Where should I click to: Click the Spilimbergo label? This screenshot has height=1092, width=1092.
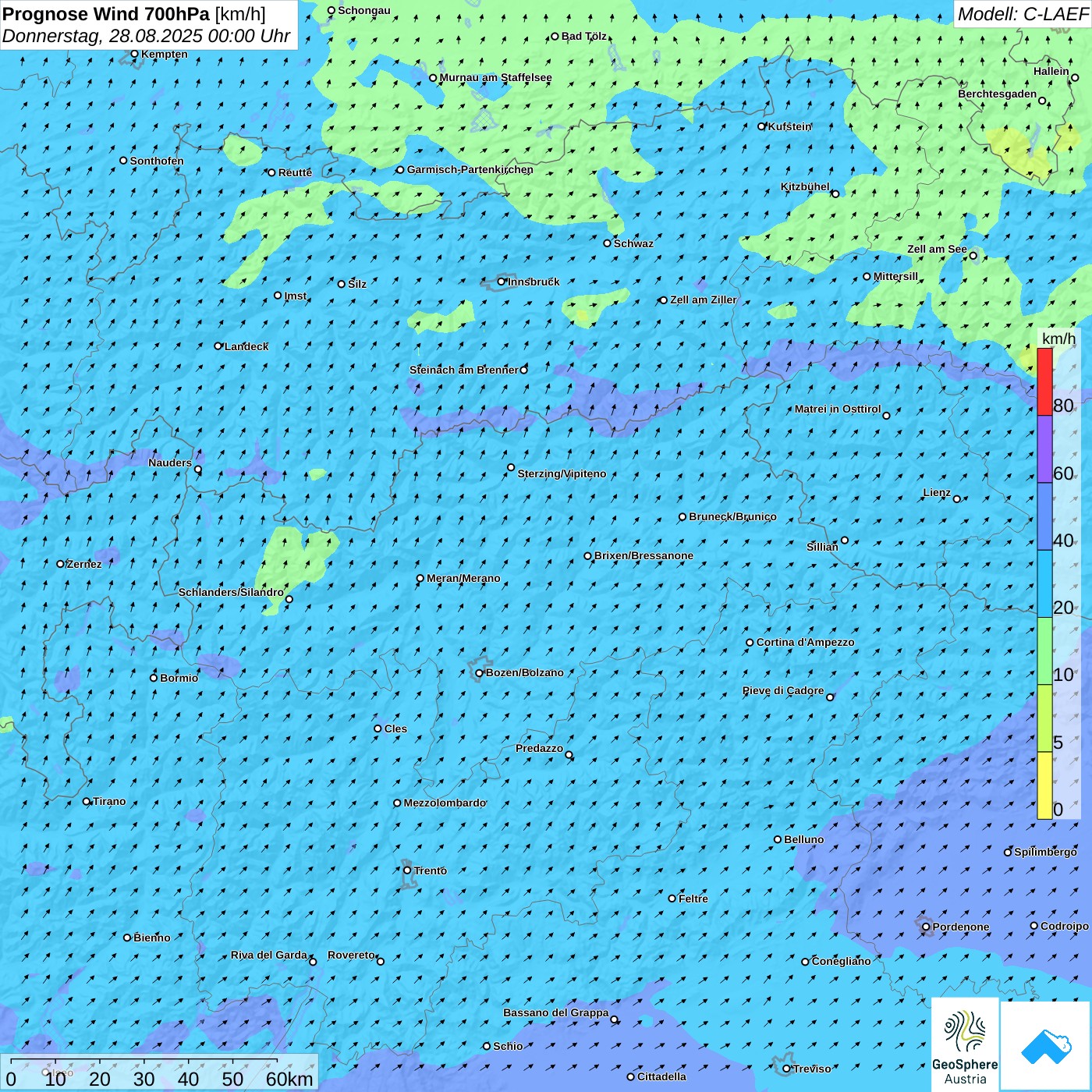click(1045, 852)
